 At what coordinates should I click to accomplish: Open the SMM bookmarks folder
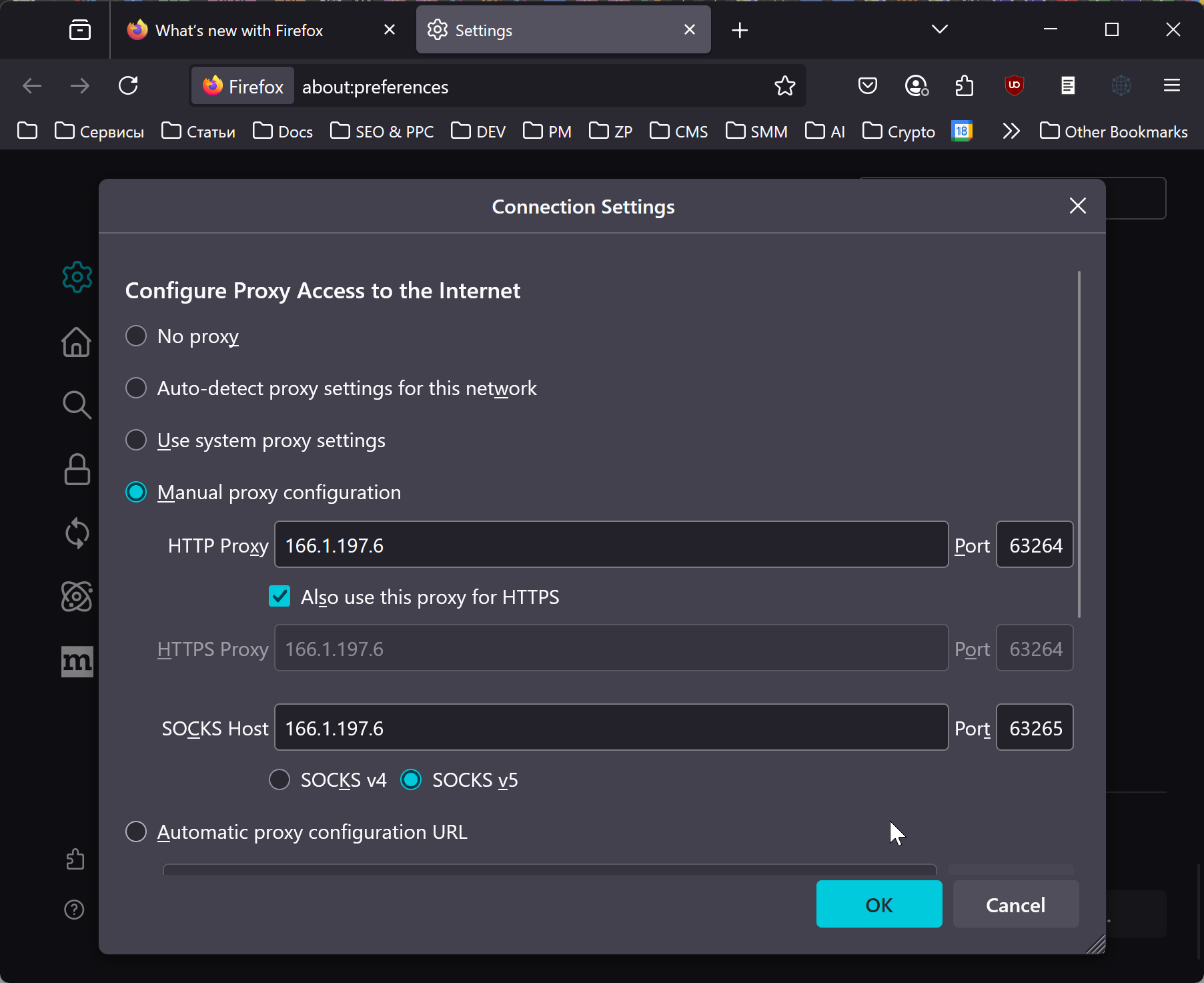pyautogui.click(x=756, y=131)
